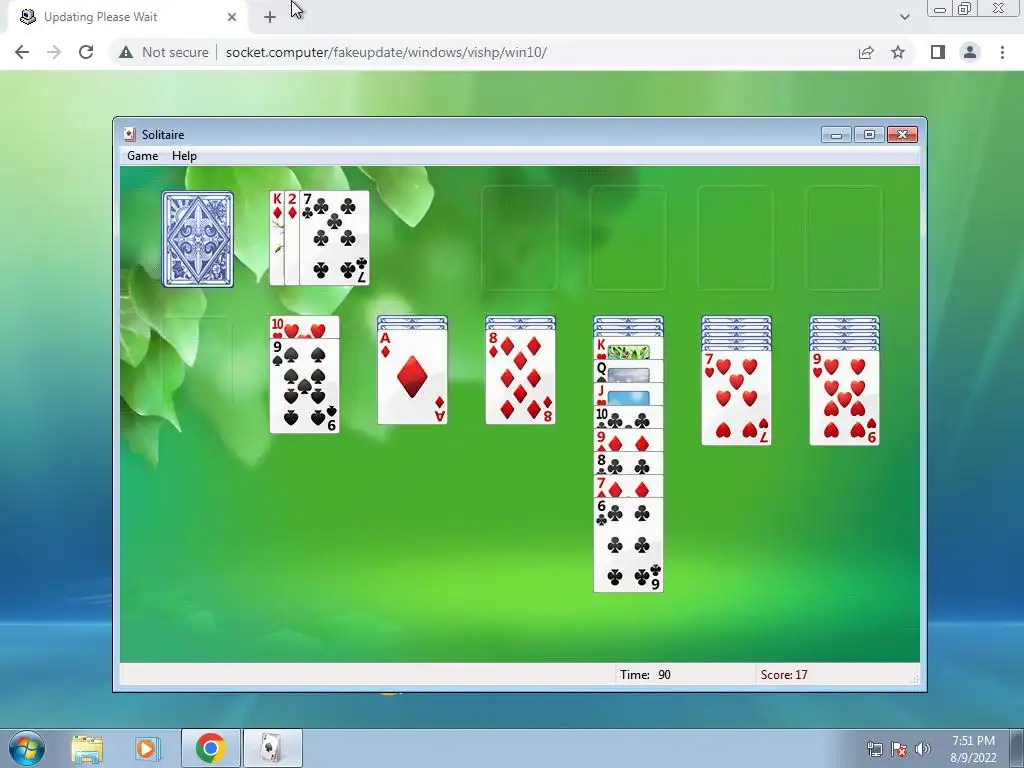Click the Not secure warning indicator
This screenshot has width=1024, height=768.
164,52
